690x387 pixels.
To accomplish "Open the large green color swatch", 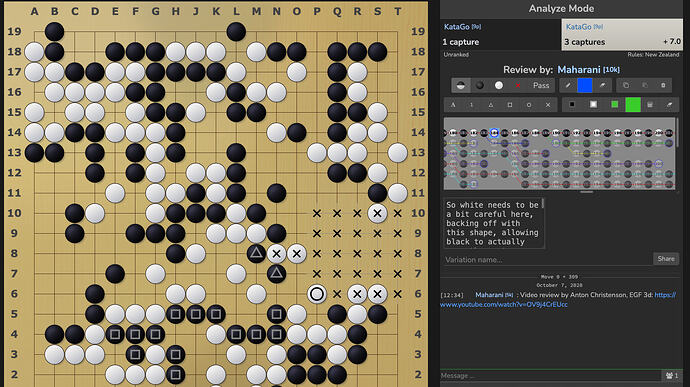I will [x=633, y=105].
